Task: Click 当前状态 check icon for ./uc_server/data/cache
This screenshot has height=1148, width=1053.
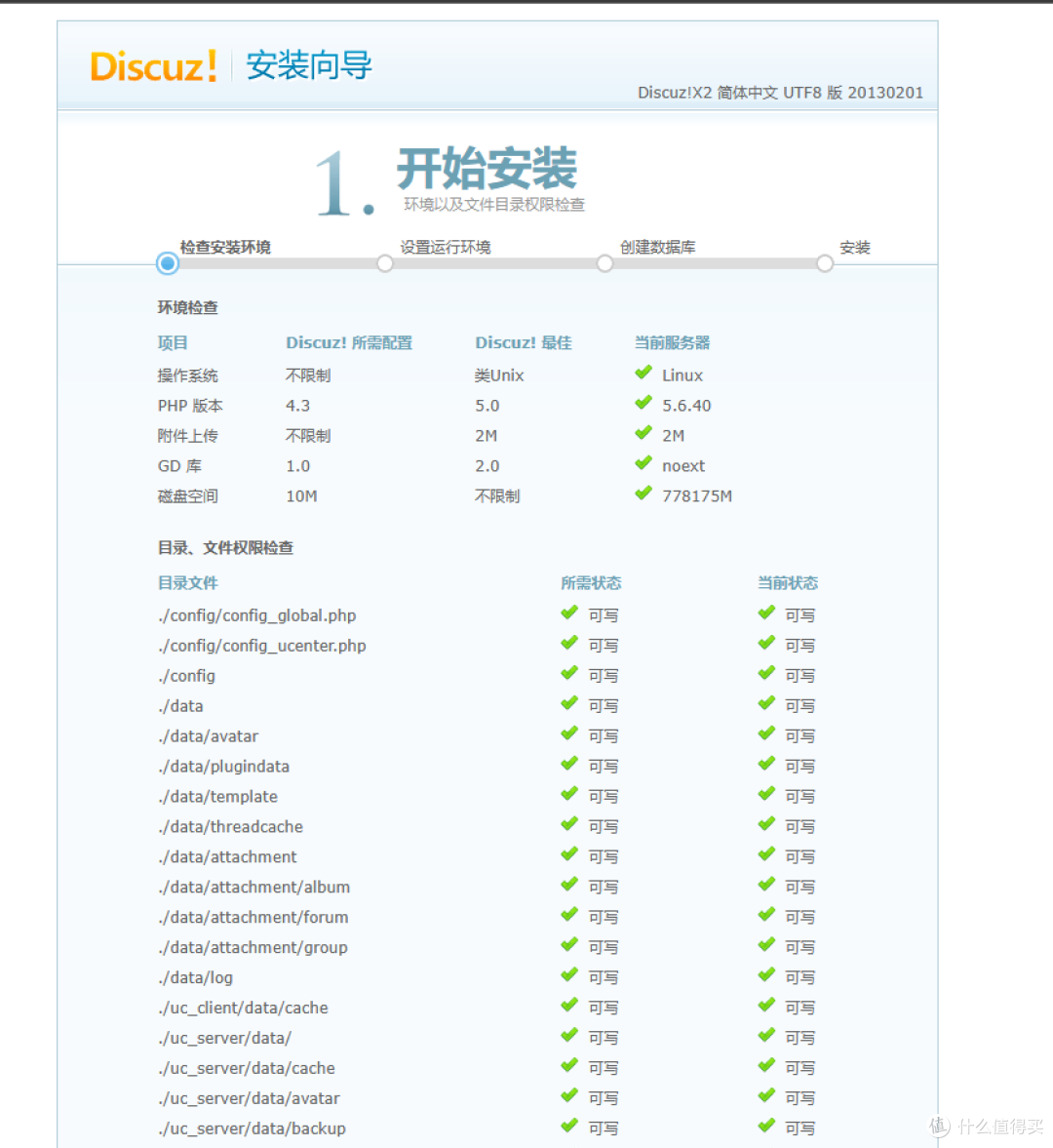Action: pyautogui.click(x=766, y=1066)
